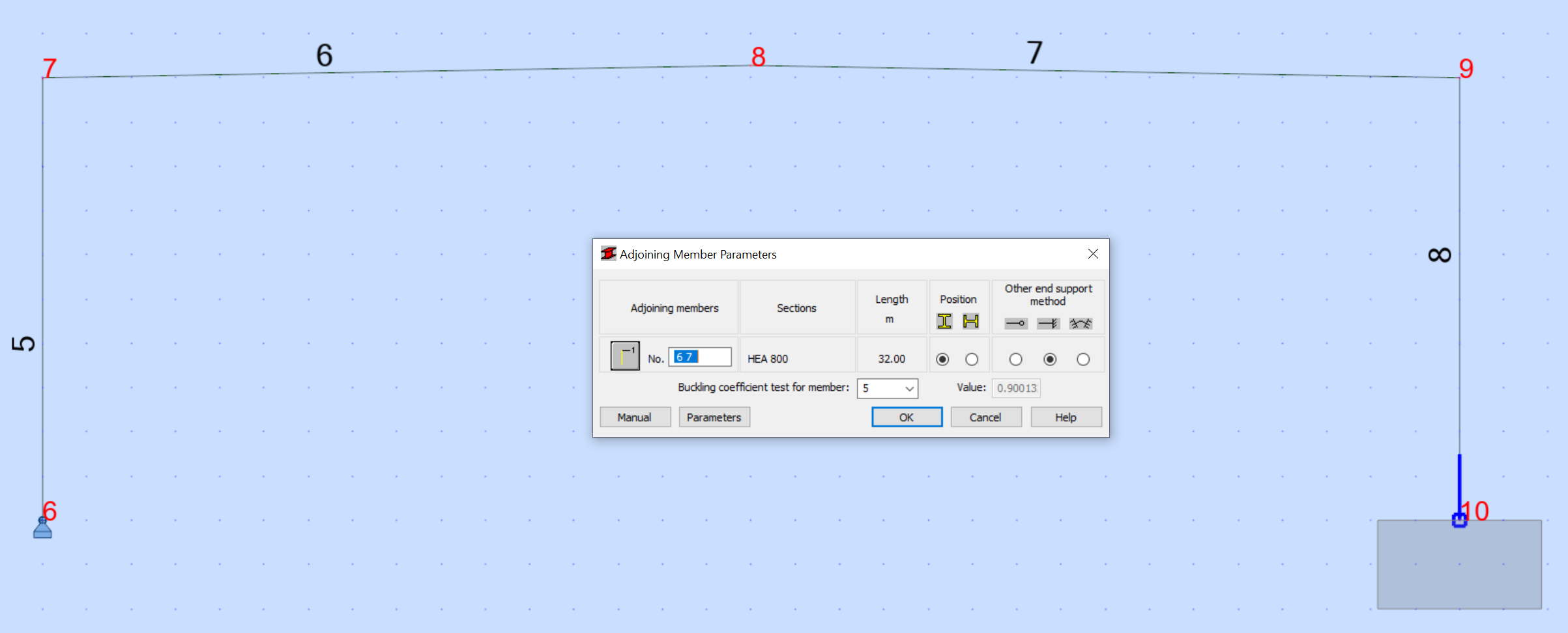This screenshot has width=1568, height=633.
Task: Click the concrete footing block near node 10
Action: [1459, 565]
